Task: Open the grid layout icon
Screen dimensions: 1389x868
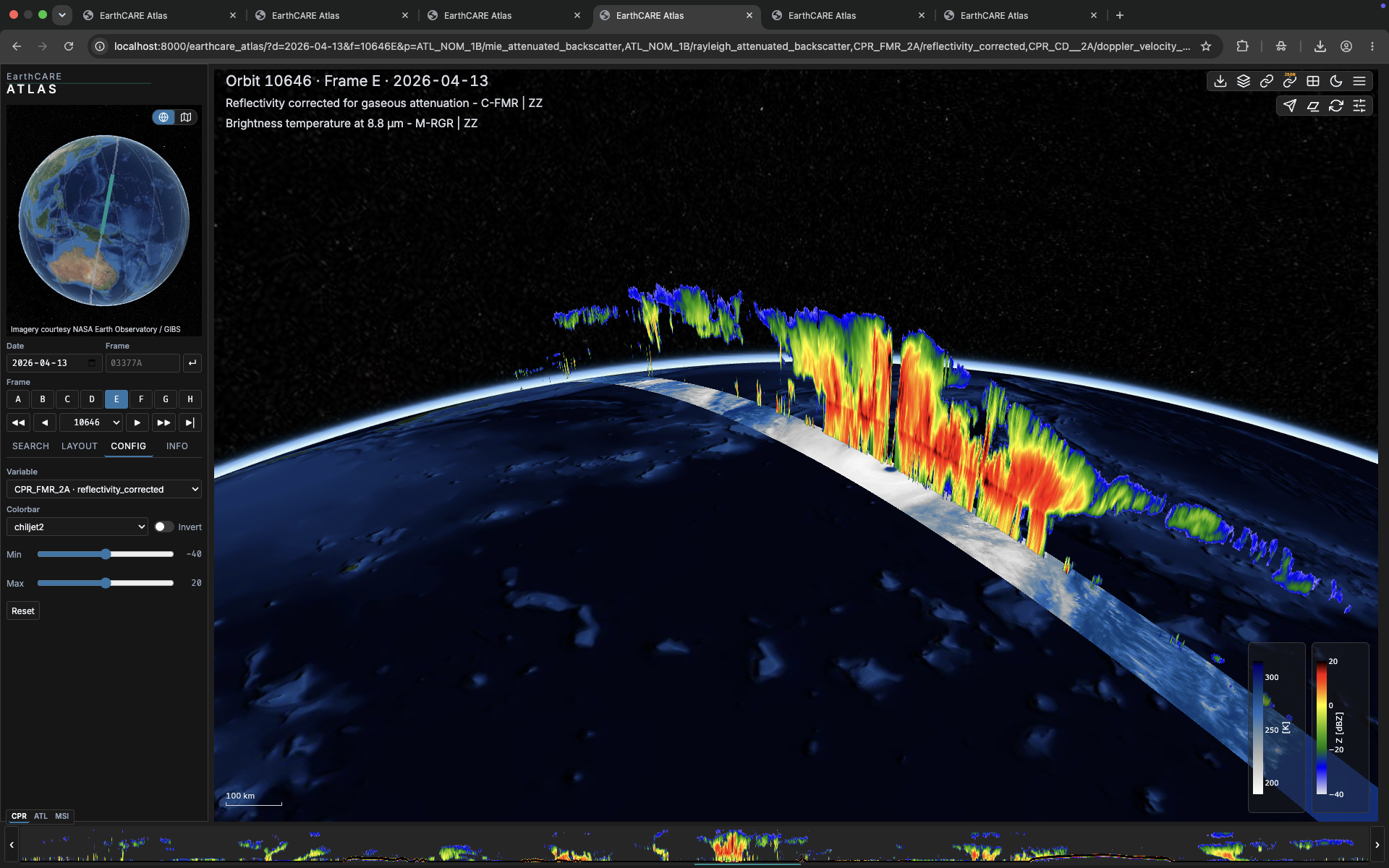Action: (1313, 81)
